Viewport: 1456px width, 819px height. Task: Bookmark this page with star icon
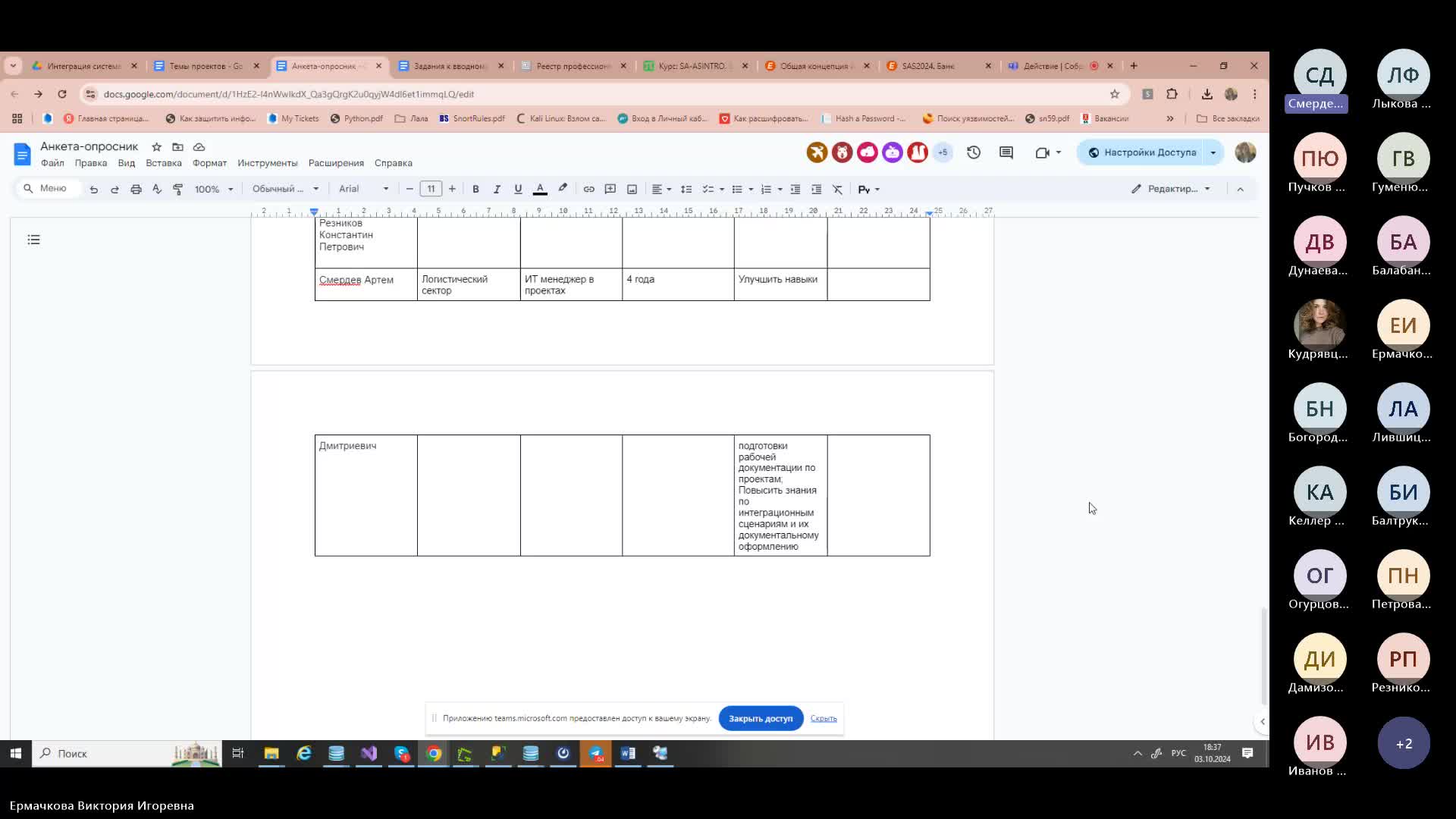[x=1115, y=94]
